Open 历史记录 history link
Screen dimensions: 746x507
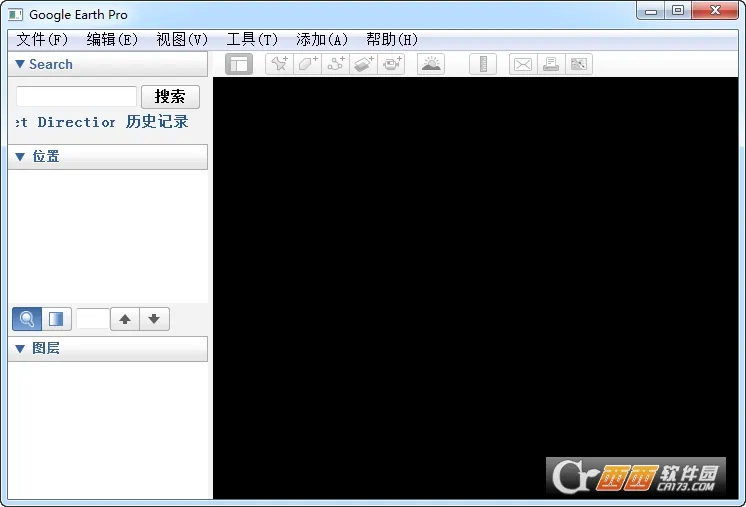click(157, 122)
